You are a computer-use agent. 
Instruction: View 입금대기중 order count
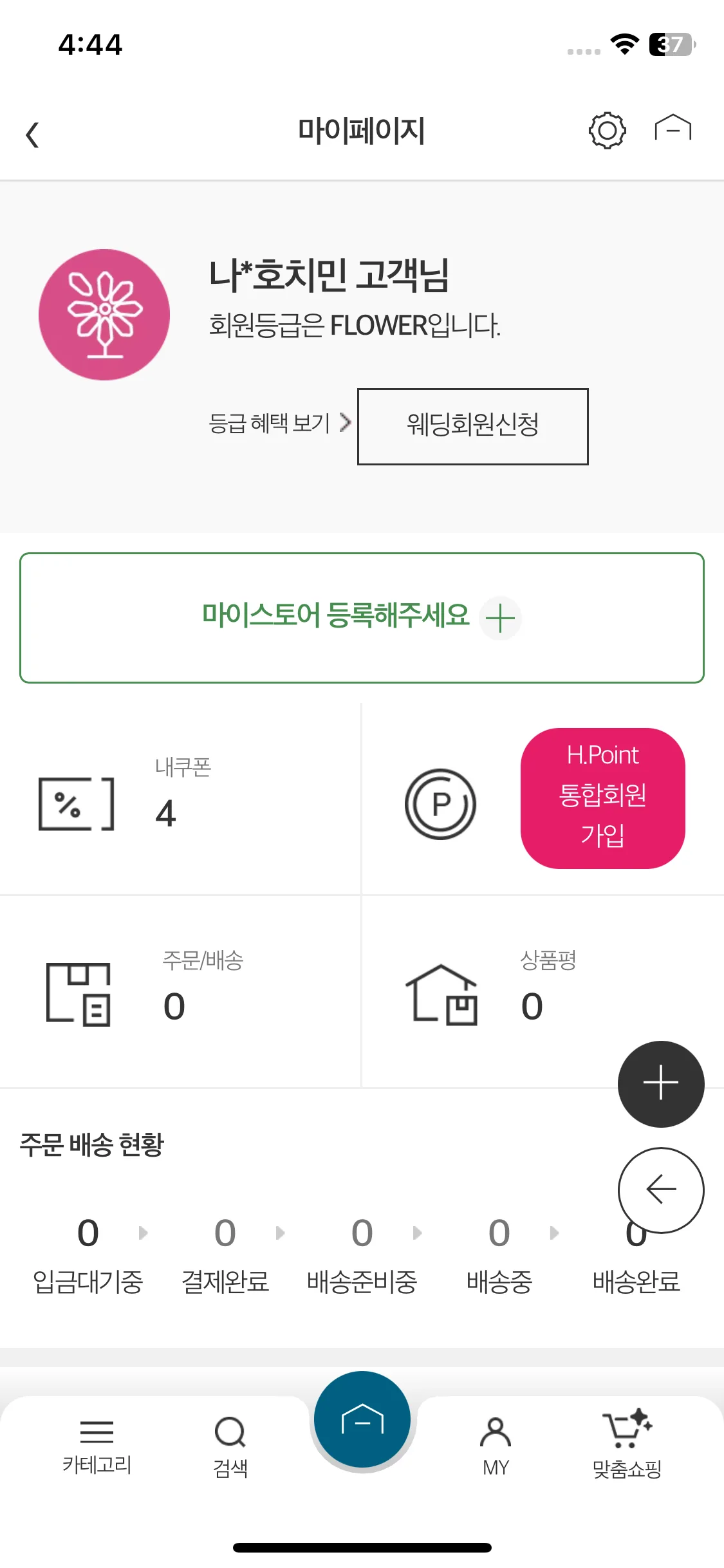88,1255
